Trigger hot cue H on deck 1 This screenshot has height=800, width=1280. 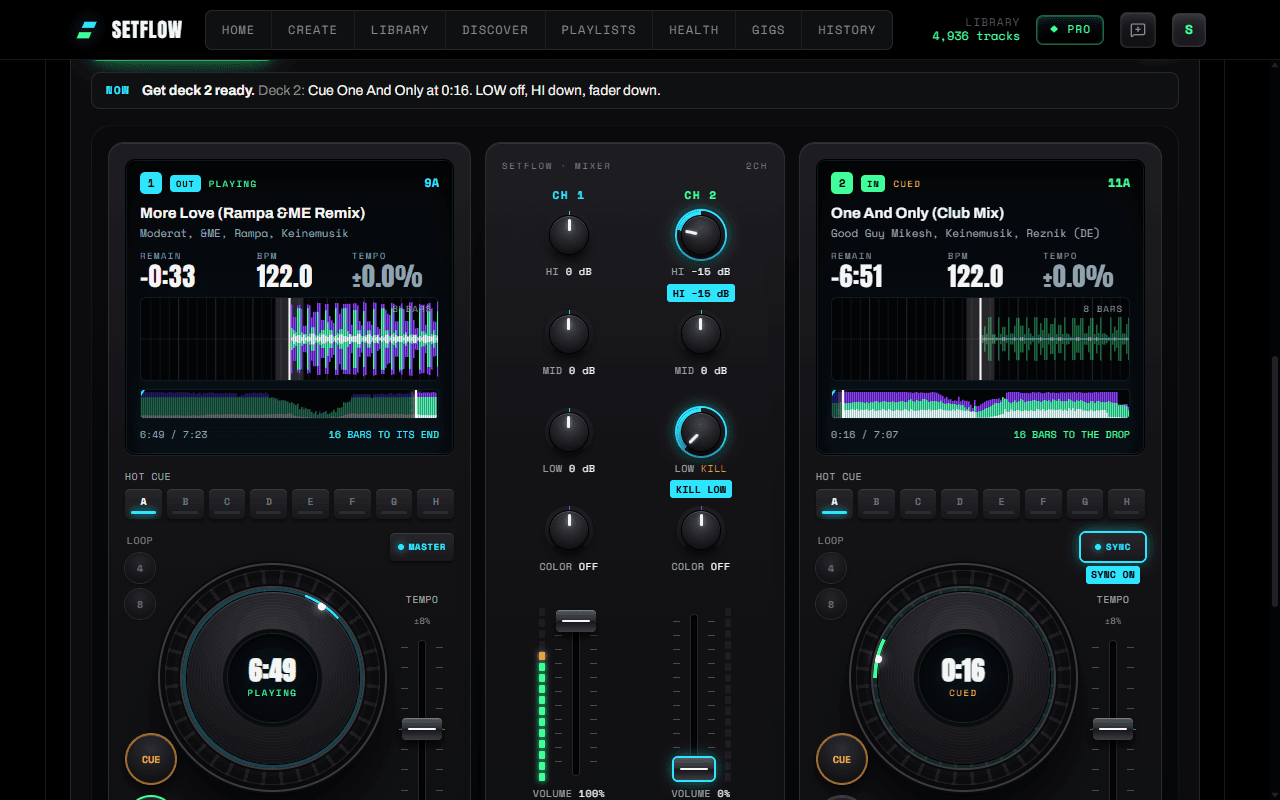coord(436,503)
